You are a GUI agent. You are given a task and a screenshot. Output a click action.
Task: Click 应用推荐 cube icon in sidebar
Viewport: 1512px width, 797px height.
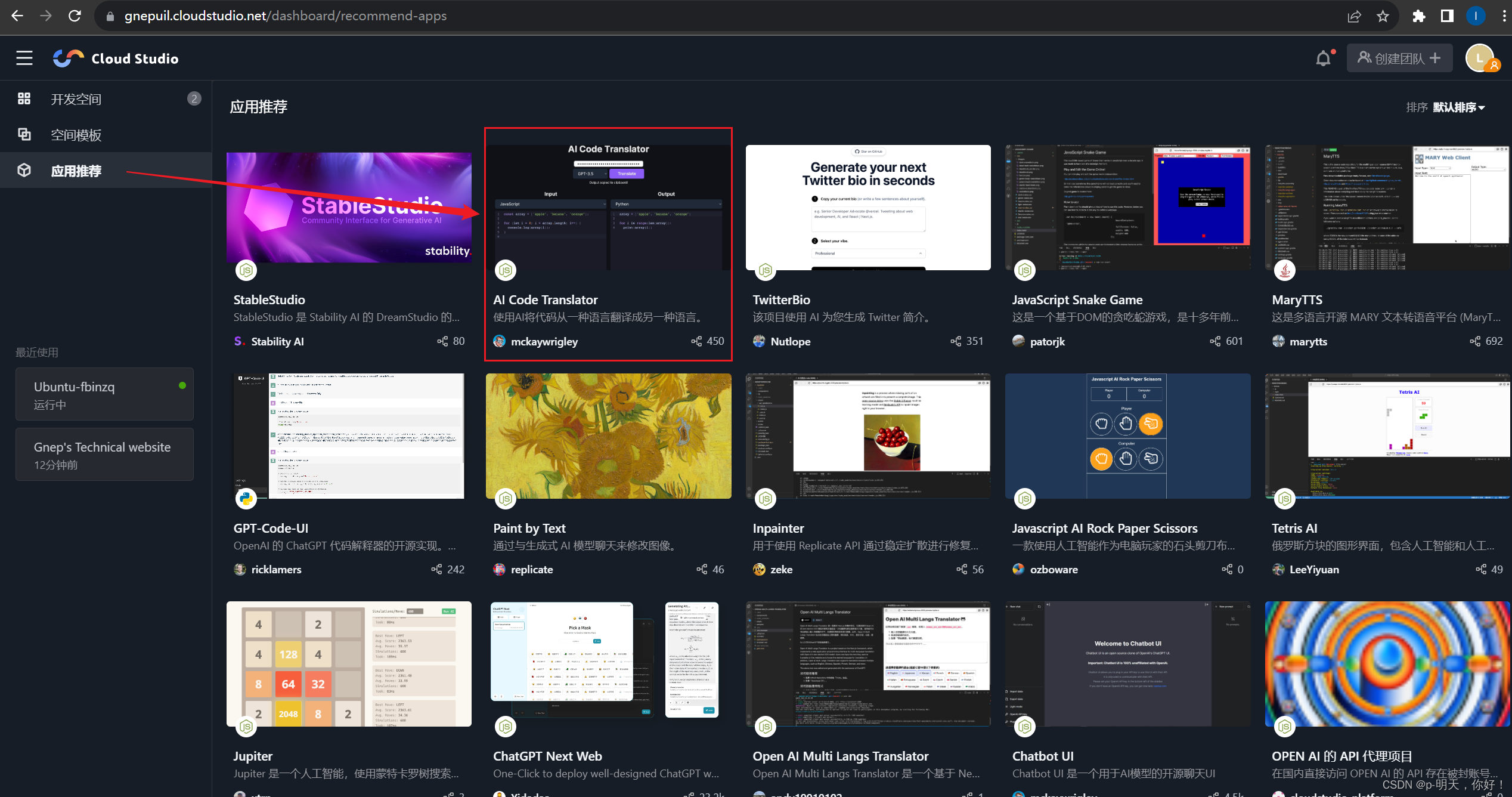coord(24,171)
